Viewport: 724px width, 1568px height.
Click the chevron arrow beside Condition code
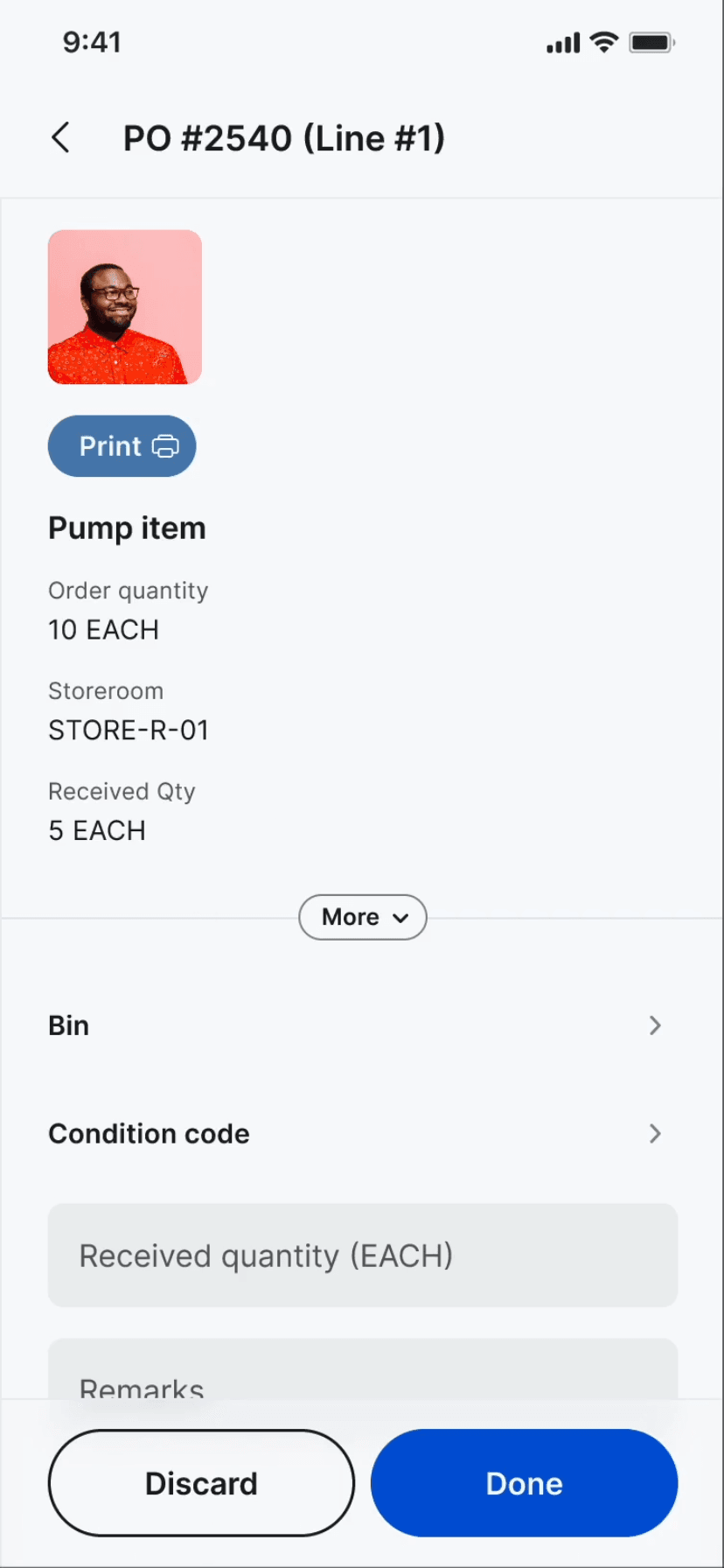(655, 1134)
